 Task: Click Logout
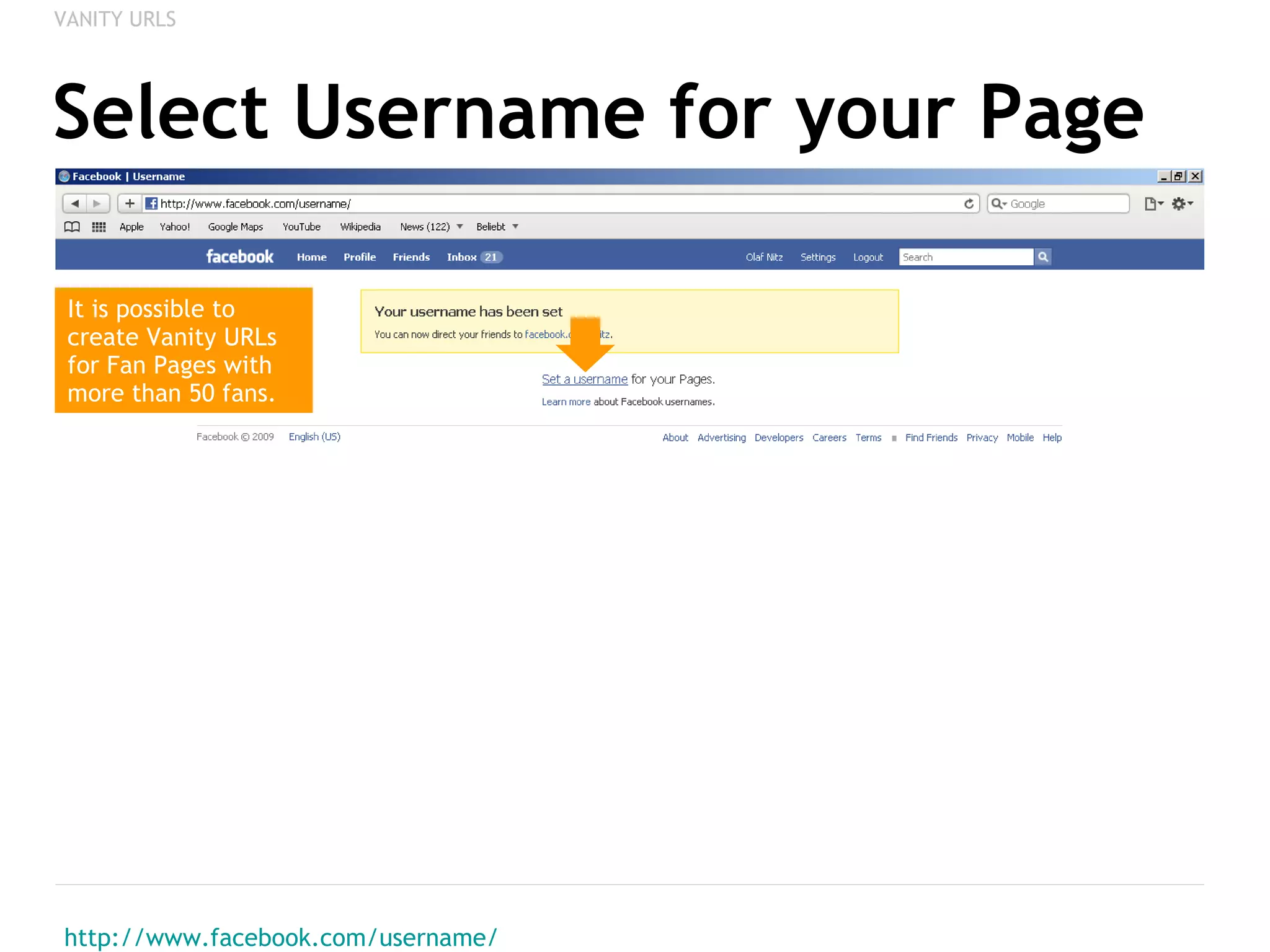868,257
